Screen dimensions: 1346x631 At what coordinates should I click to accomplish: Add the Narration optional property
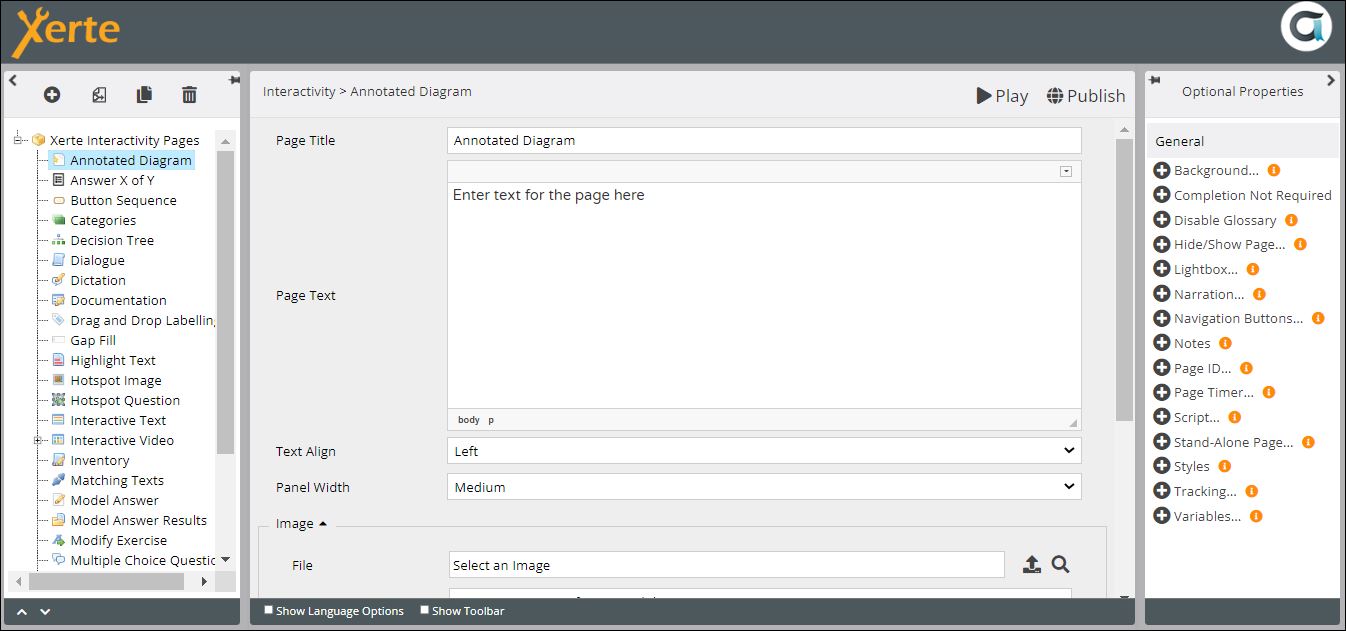coord(1161,294)
